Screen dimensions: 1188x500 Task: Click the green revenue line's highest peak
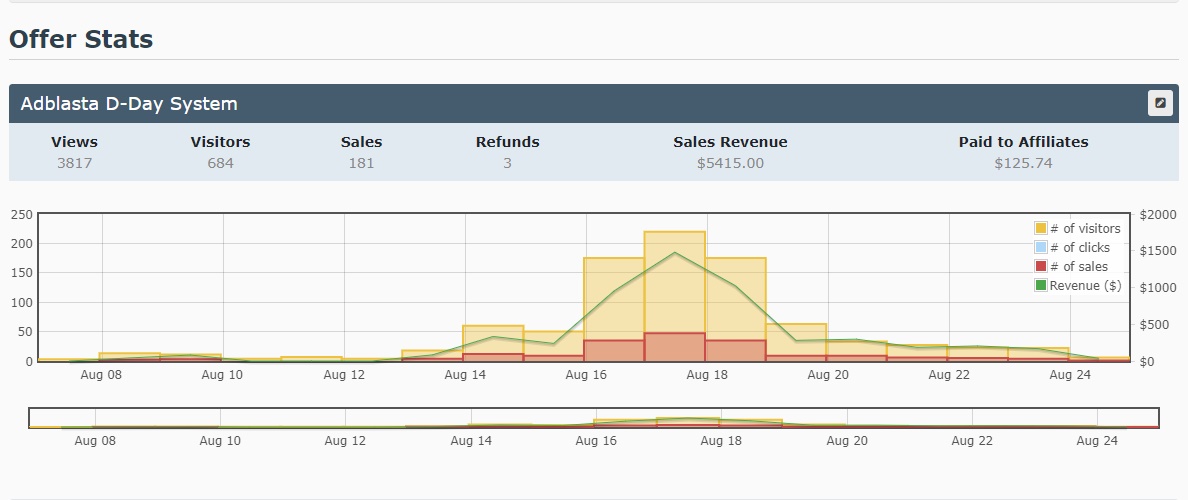[675, 252]
